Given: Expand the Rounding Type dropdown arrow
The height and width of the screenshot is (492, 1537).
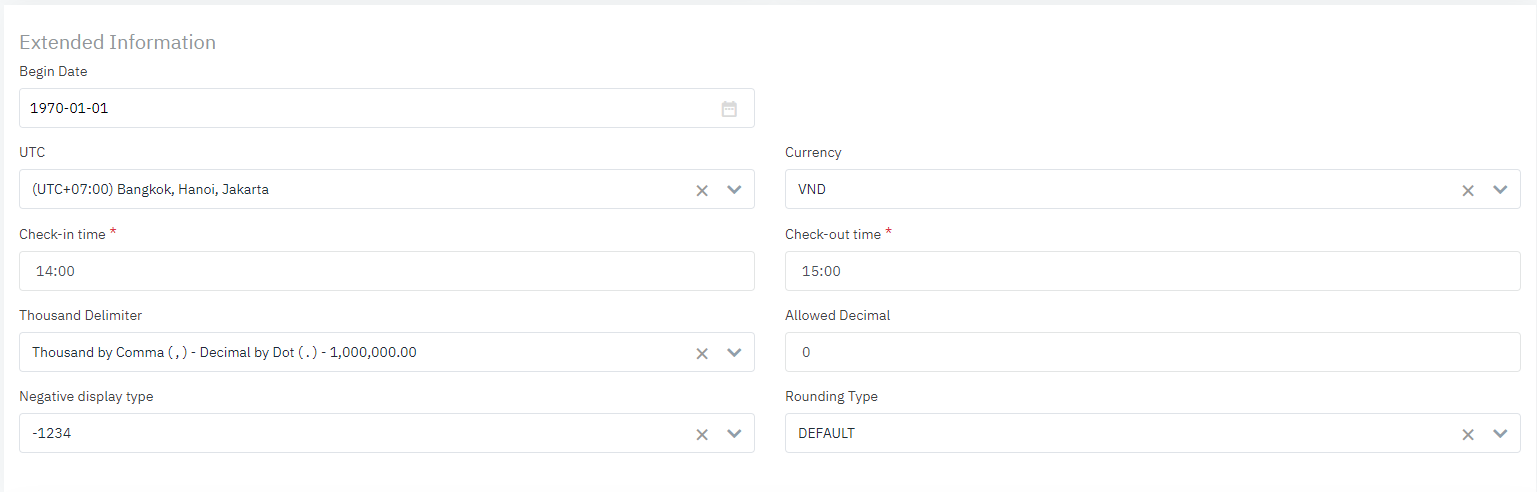Looking at the screenshot, I should (1500, 434).
